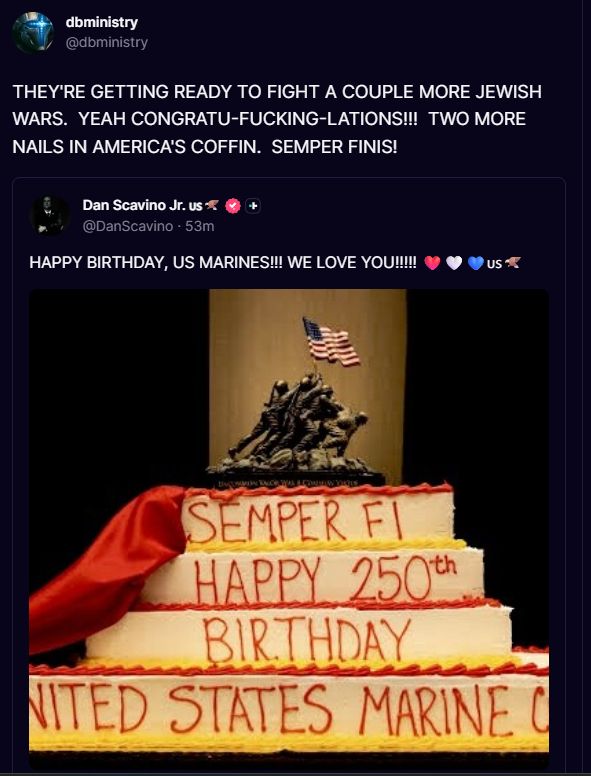This screenshot has width=591, height=776.
Task: Click the white heart emoji in quoted post
Action: 454,263
